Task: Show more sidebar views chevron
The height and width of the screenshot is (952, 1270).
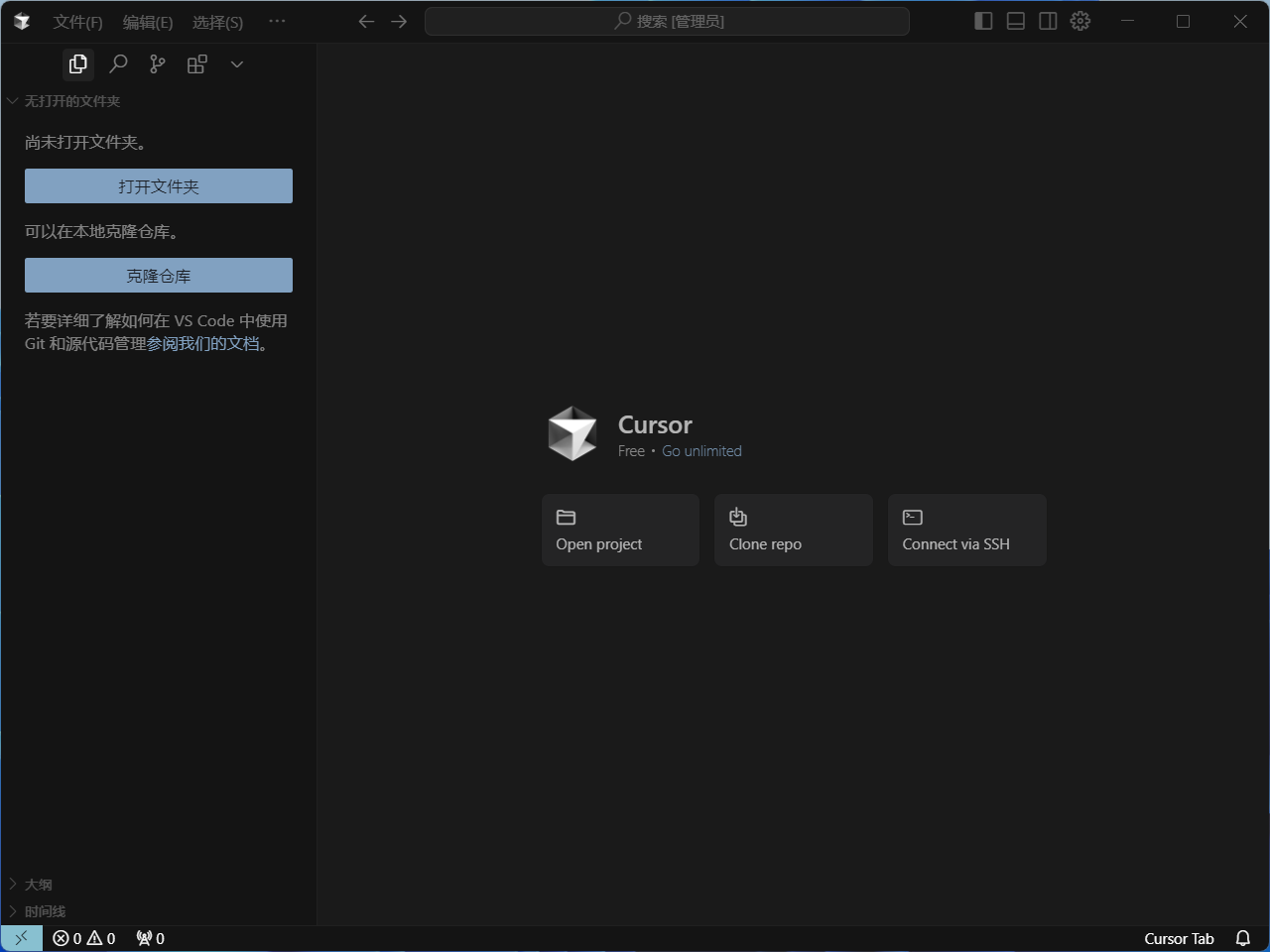Action: (237, 64)
